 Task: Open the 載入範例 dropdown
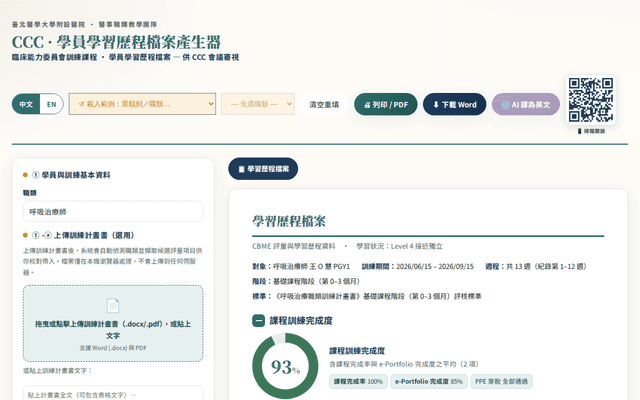point(142,104)
